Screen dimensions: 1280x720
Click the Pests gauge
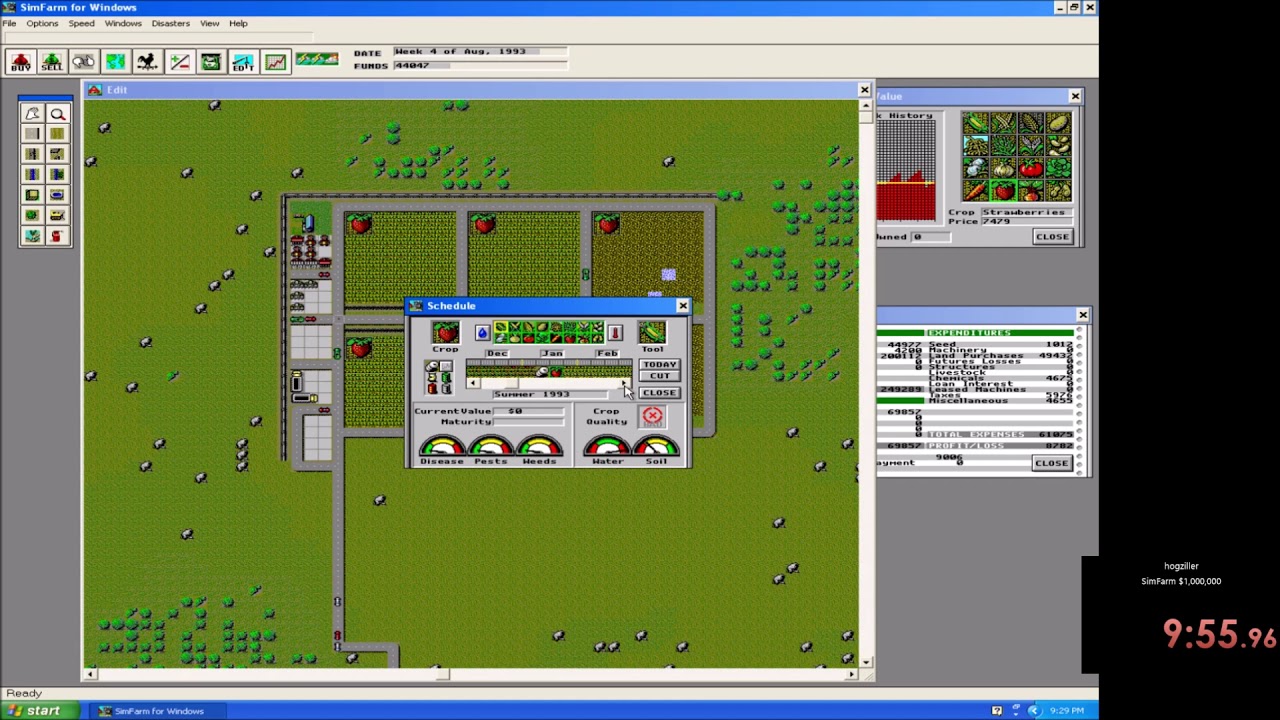point(491,446)
